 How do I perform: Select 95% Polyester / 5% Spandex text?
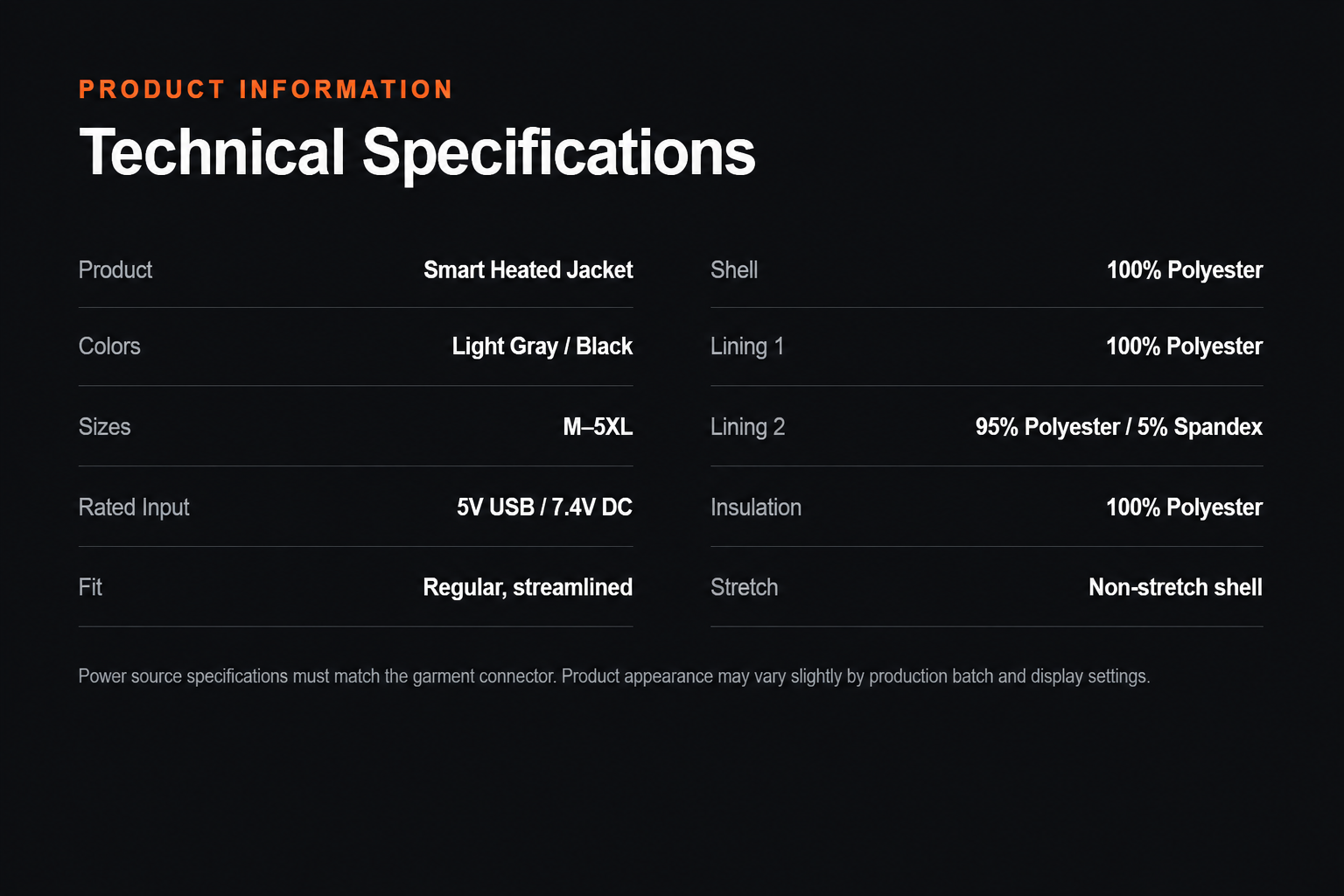(1118, 427)
